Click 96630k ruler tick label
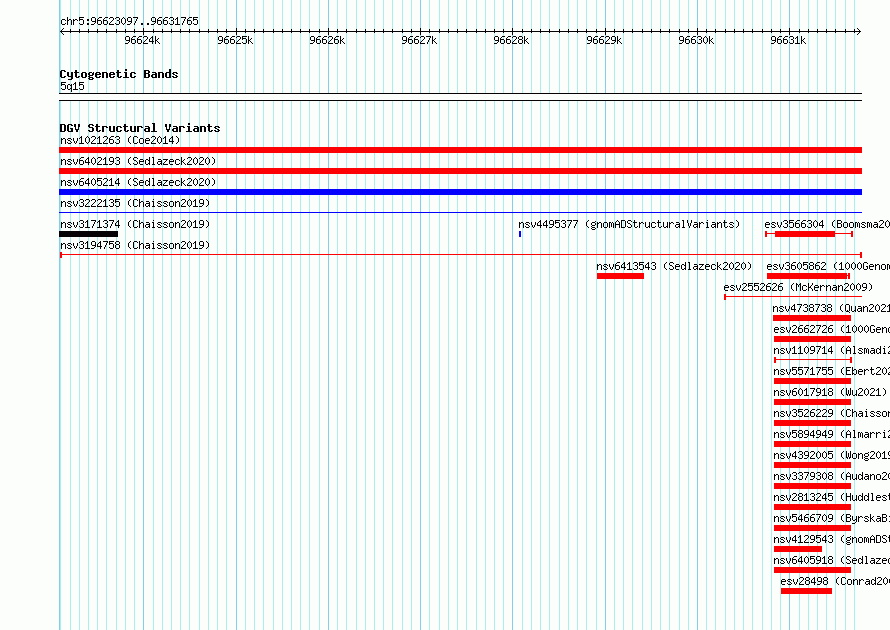The height and width of the screenshot is (630, 890). [x=696, y=40]
